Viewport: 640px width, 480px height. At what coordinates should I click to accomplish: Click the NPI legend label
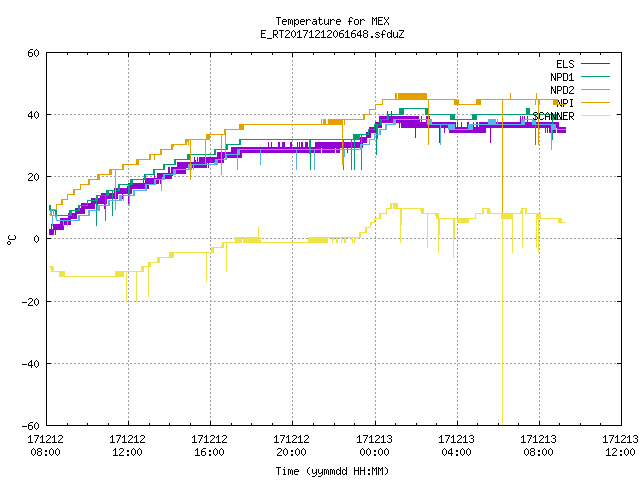coord(565,103)
